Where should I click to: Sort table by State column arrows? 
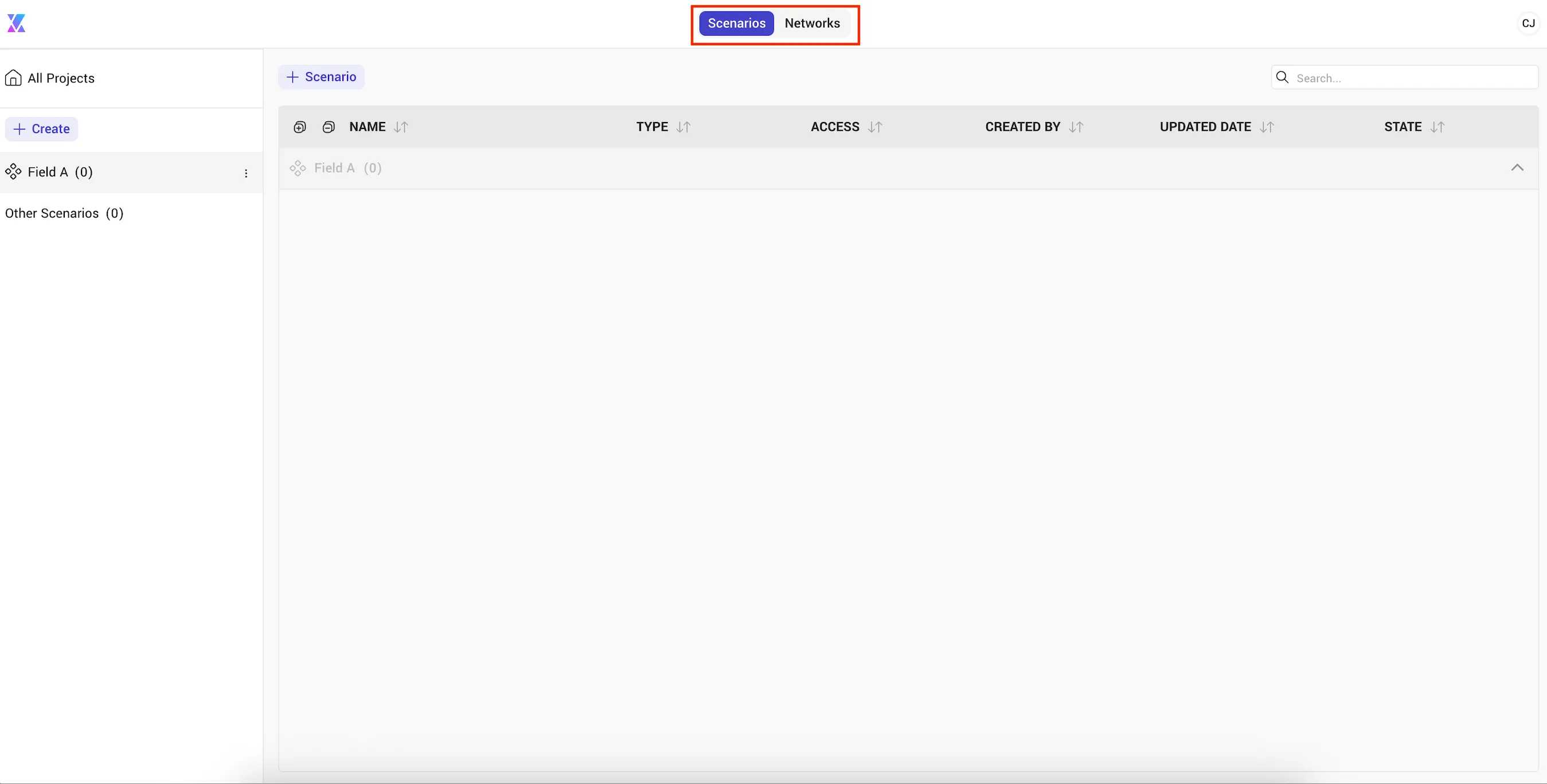pos(1437,127)
